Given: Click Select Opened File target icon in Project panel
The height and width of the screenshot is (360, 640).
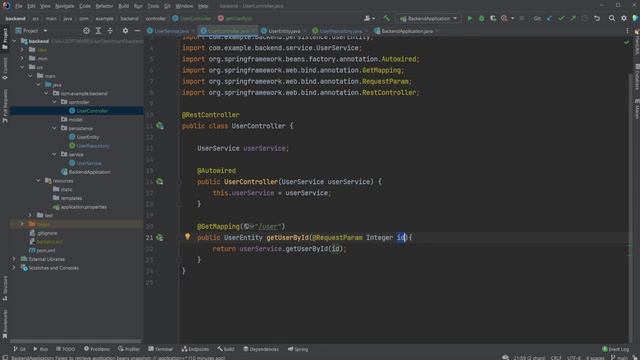Looking at the screenshot, I should pyautogui.click(x=86, y=31).
